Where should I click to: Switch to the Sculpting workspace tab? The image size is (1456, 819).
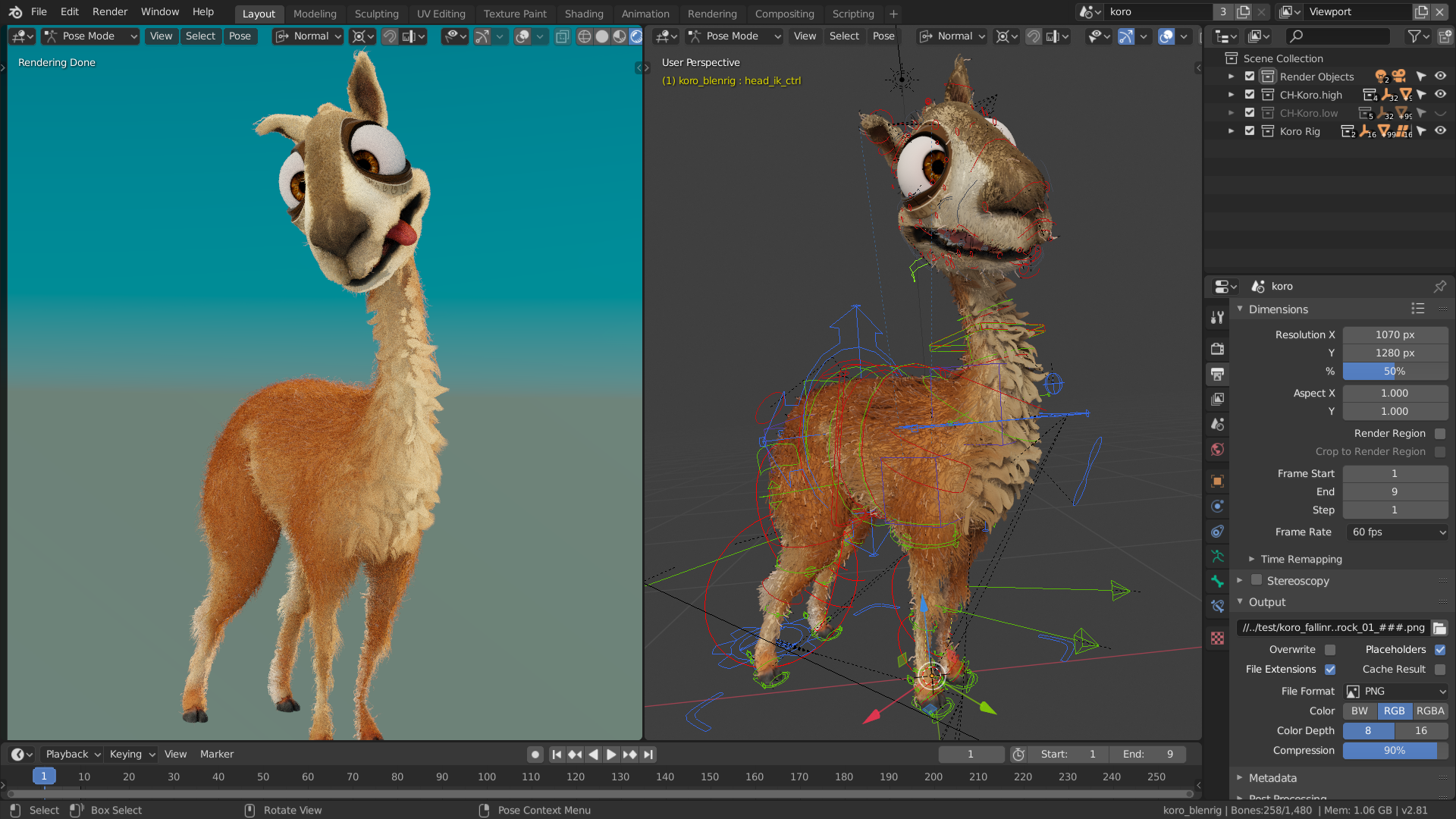pyautogui.click(x=376, y=14)
